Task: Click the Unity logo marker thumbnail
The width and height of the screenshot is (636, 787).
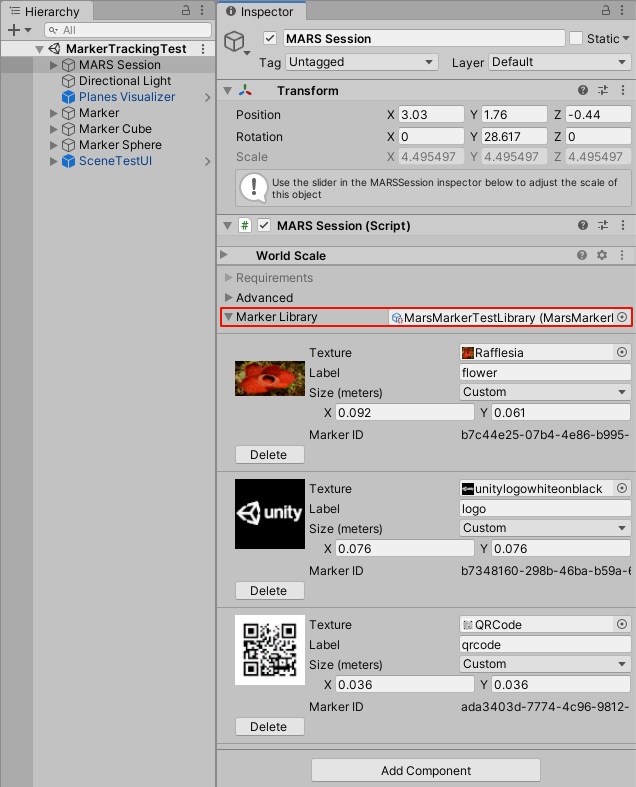Action: tap(269, 514)
